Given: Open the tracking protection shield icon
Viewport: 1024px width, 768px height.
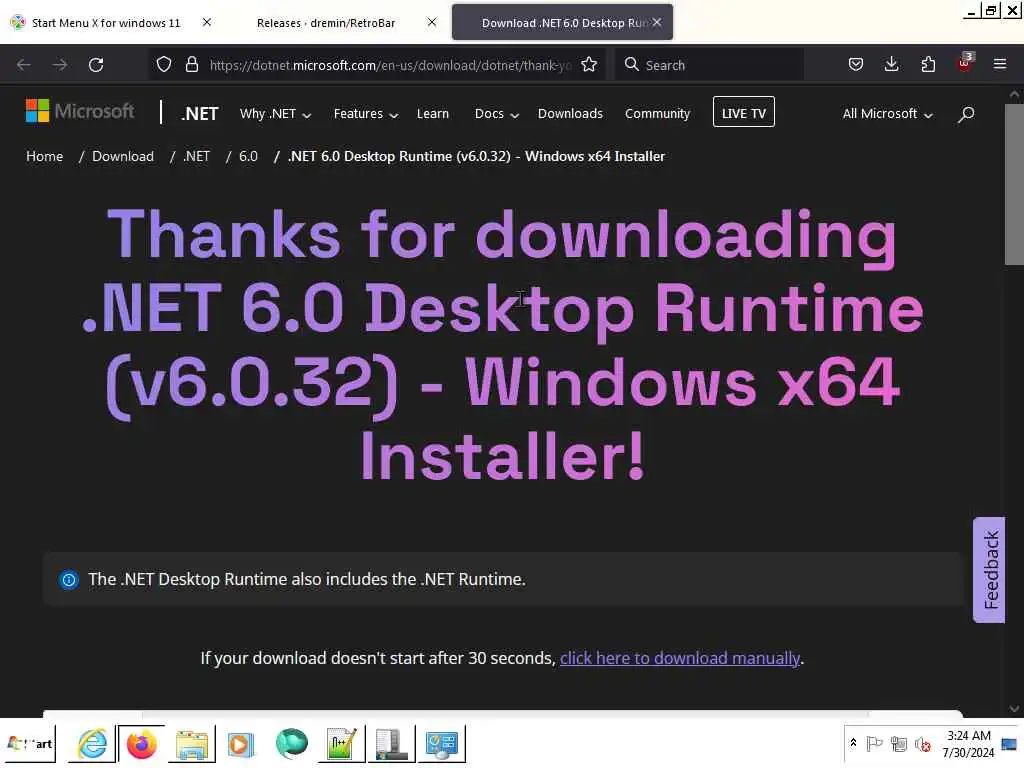Looking at the screenshot, I should (x=164, y=65).
